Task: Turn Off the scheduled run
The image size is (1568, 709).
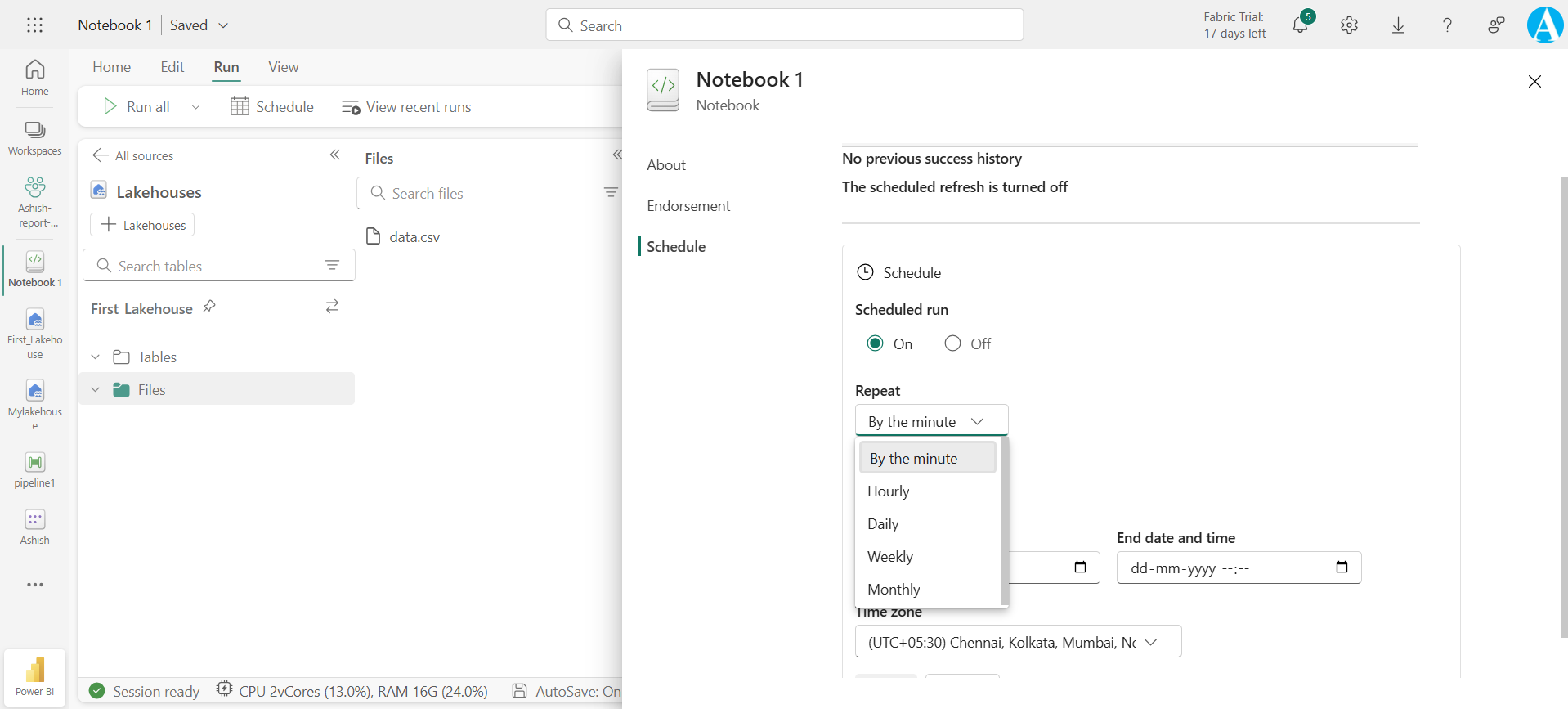Action: click(952, 343)
